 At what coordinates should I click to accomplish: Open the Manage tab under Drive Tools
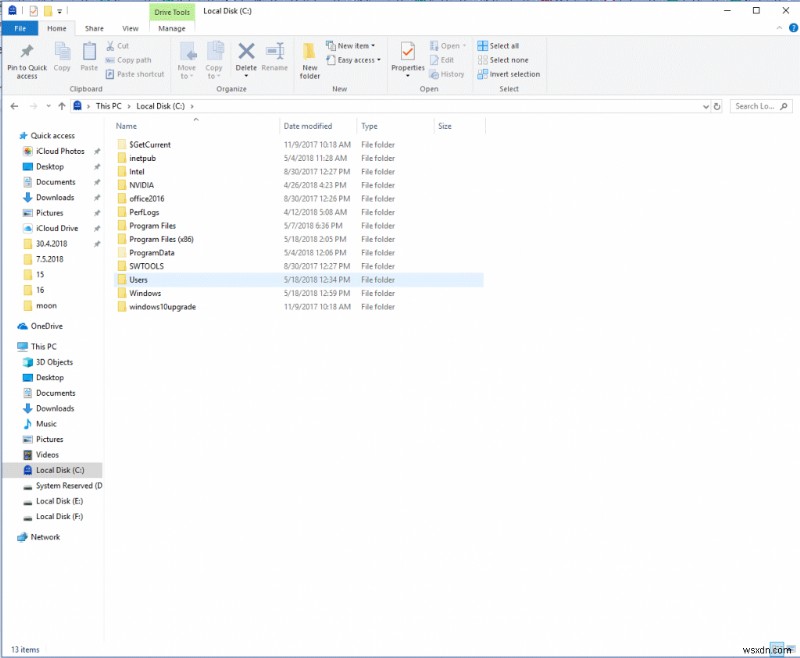171,28
